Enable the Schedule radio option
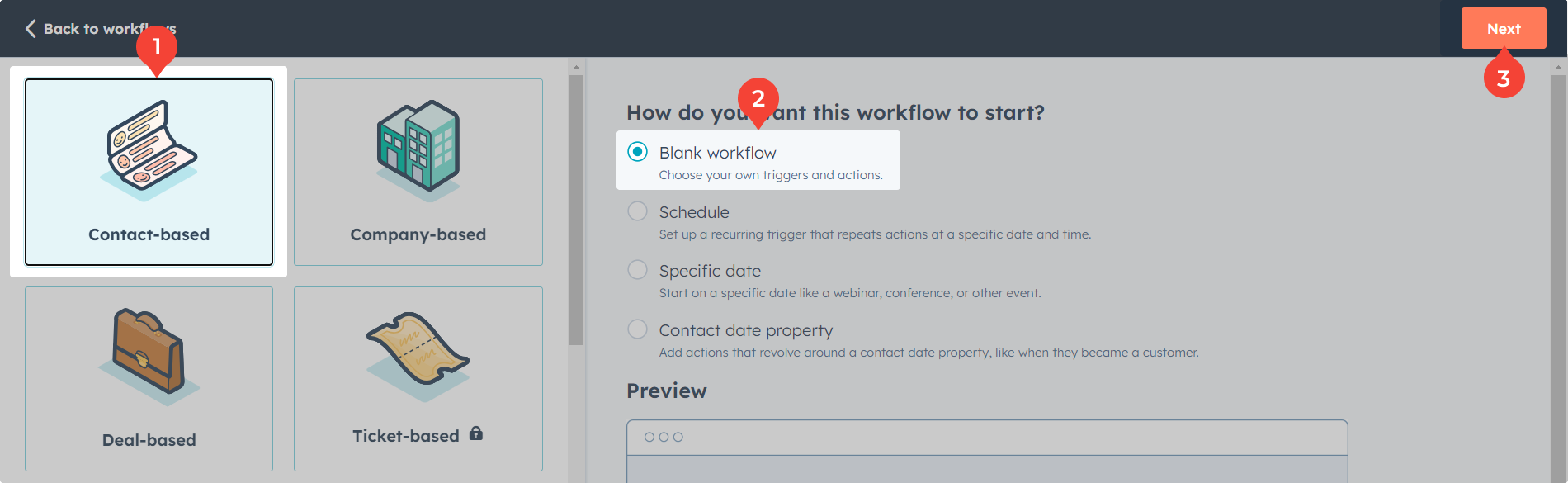The height and width of the screenshot is (483, 1568). [637, 211]
